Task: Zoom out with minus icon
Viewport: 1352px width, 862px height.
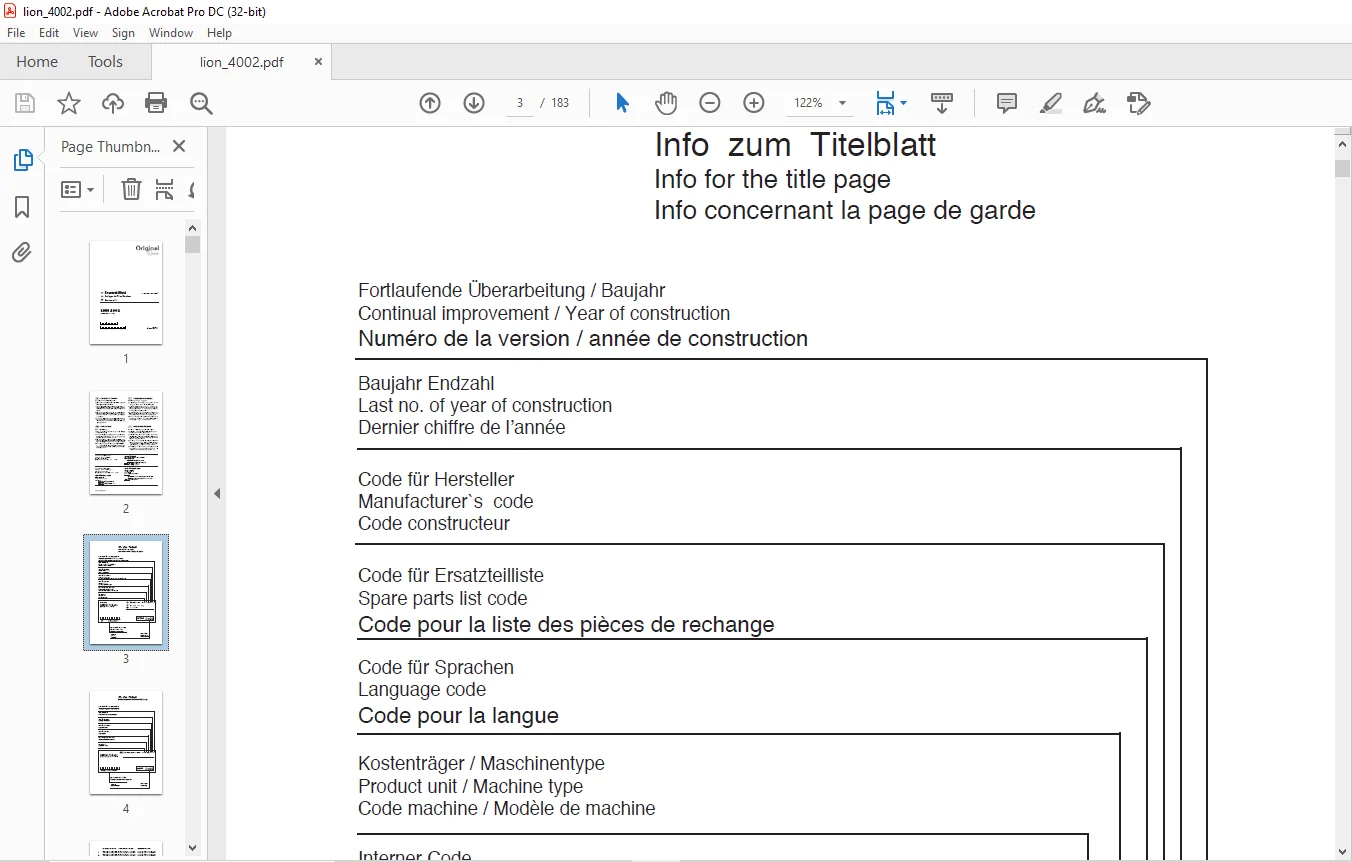Action: click(709, 103)
